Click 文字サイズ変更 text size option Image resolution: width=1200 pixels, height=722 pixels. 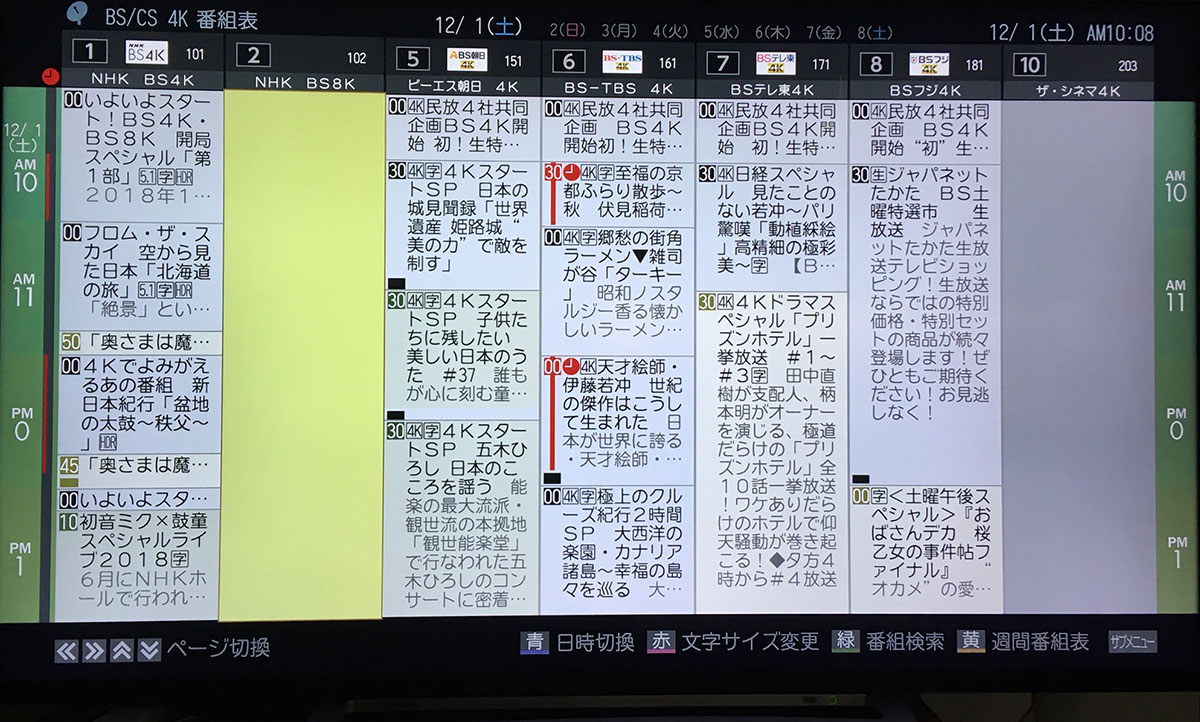click(x=750, y=641)
